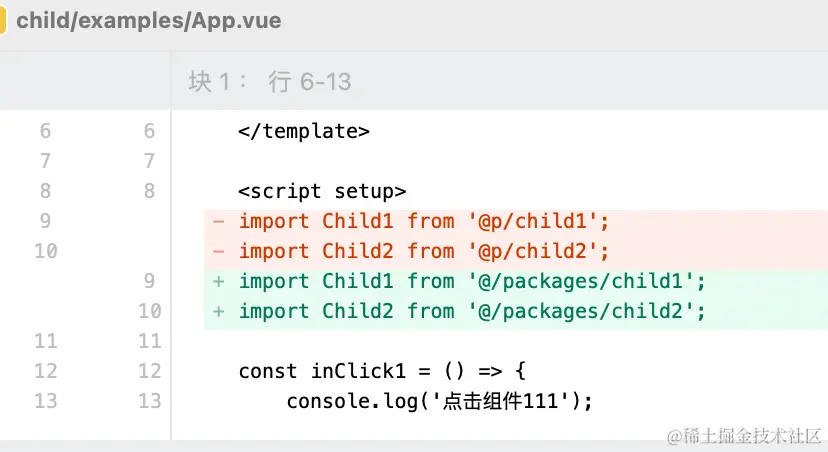Select removed line import Child1 from '@p/child1'

coord(424,221)
